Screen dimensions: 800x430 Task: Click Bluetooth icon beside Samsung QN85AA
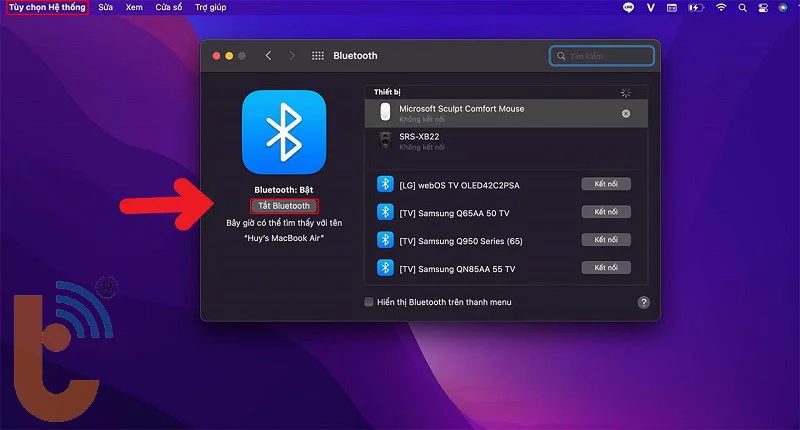(385, 268)
